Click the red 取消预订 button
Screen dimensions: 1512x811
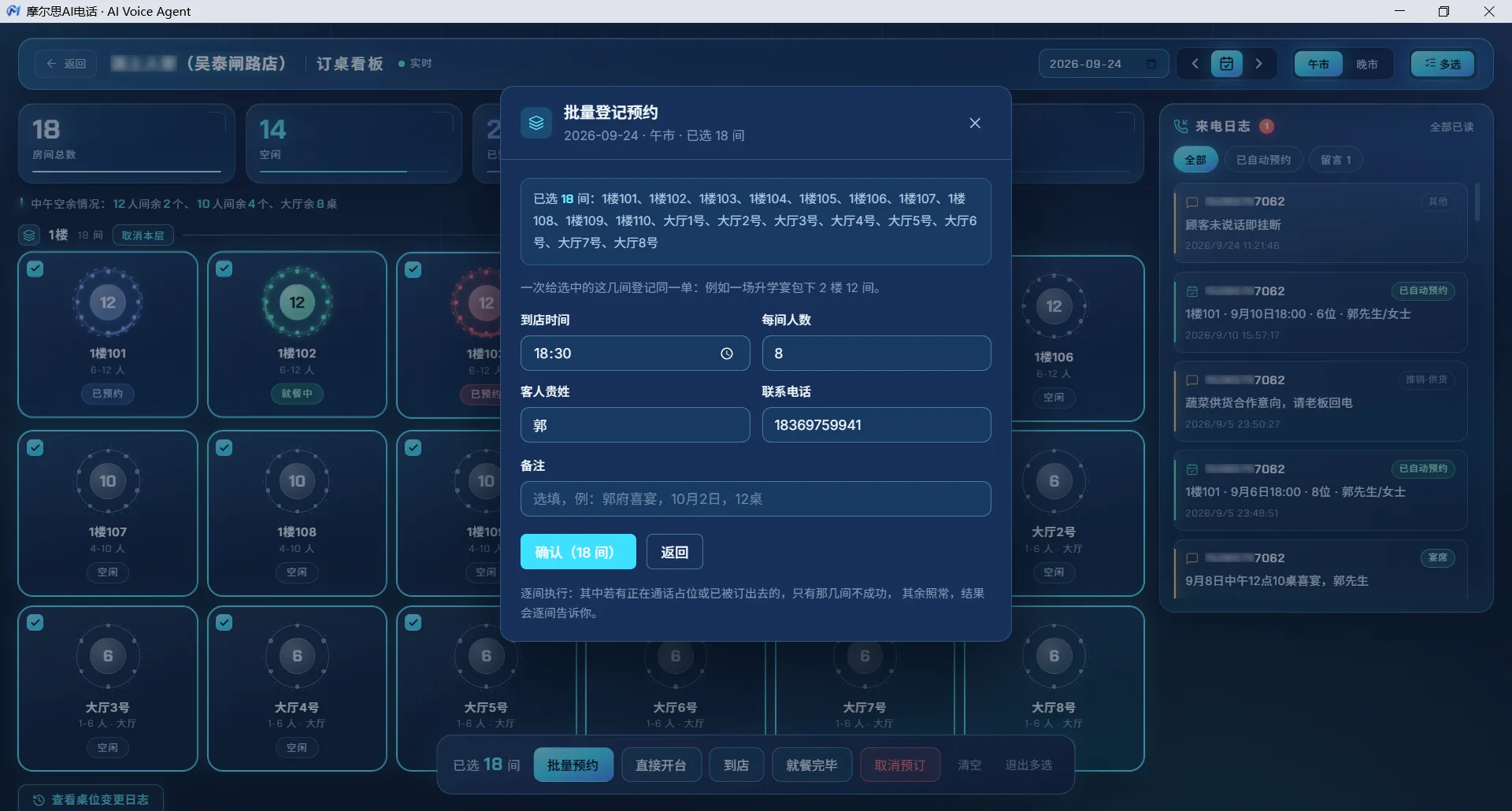900,765
